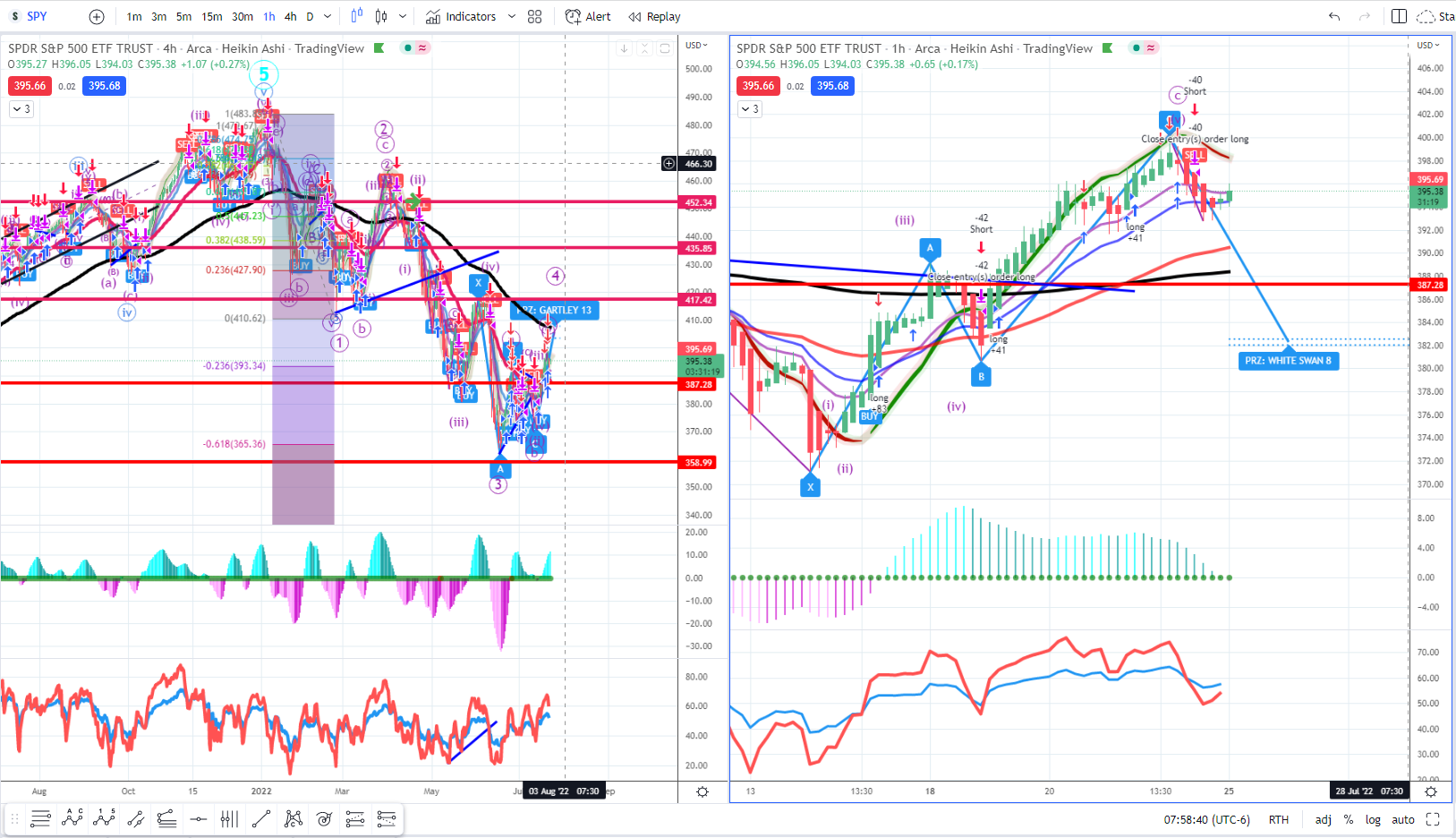Click the blue Heikin Ashi bar style icon
Viewport: 1456px width, 838px height.
tap(357, 16)
